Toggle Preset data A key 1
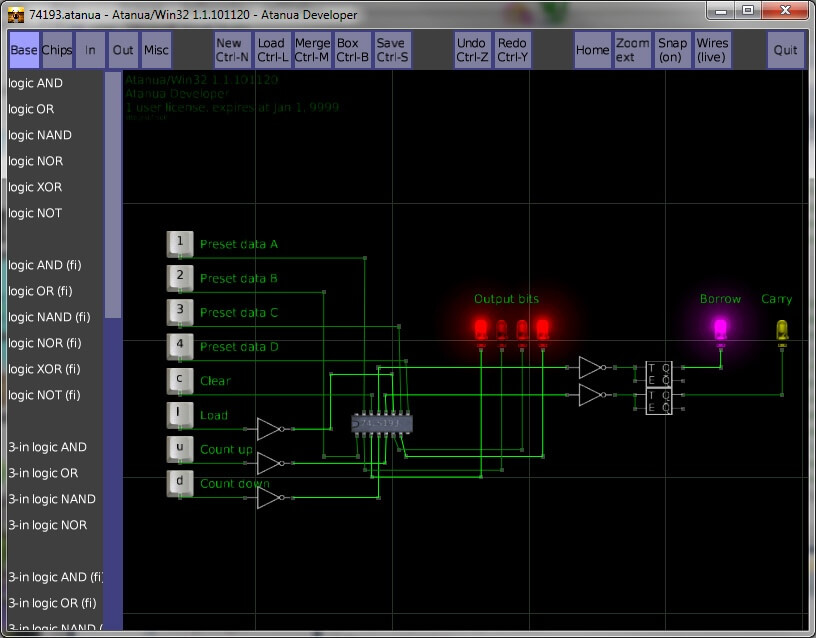816x638 pixels. 180,243
